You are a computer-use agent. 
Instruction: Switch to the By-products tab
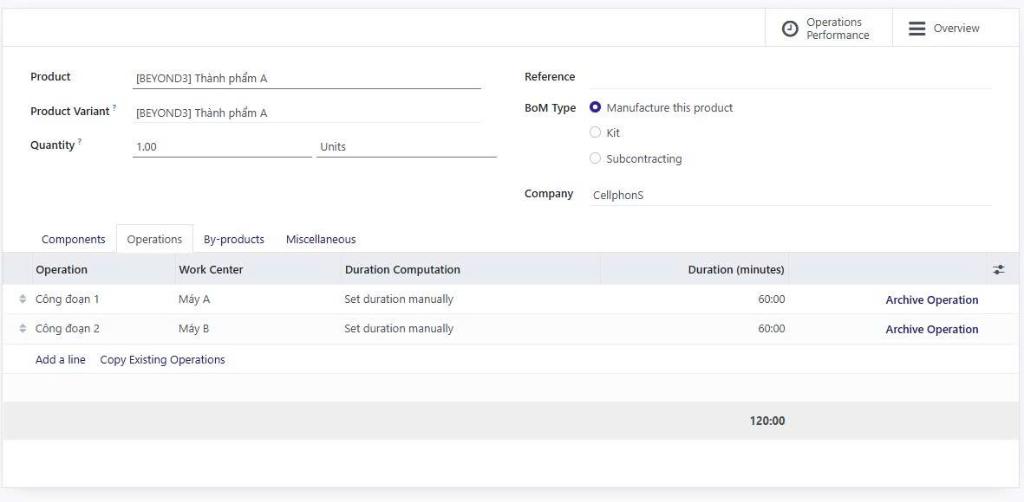click(234, 240)
